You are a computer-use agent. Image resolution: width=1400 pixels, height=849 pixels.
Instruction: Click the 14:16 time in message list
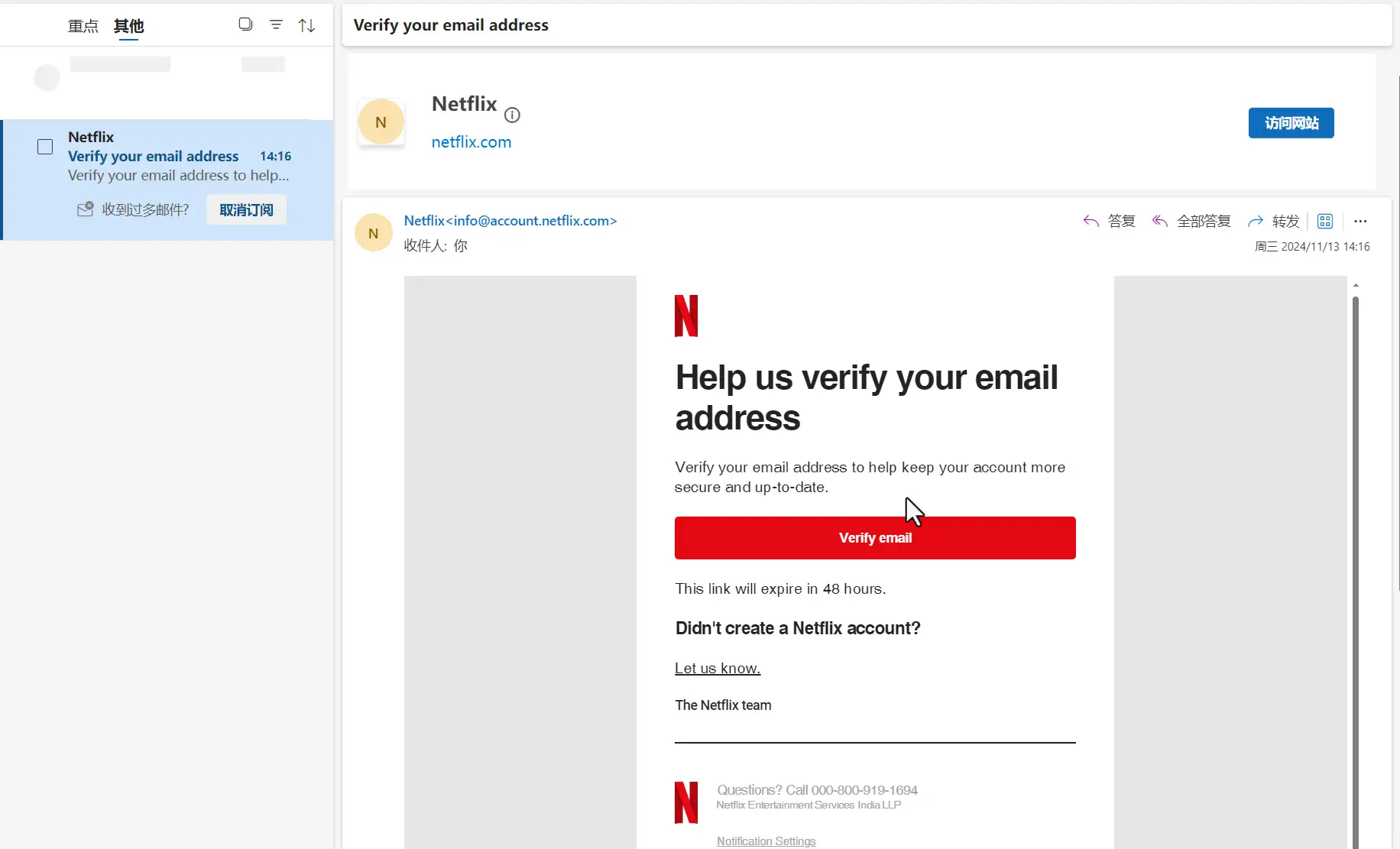275,156
